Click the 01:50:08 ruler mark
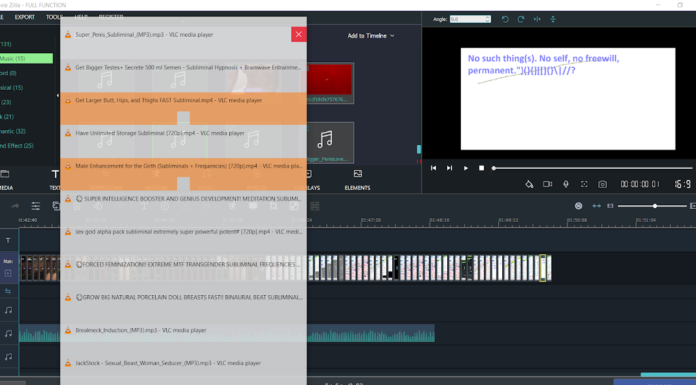 coord(577,220)
